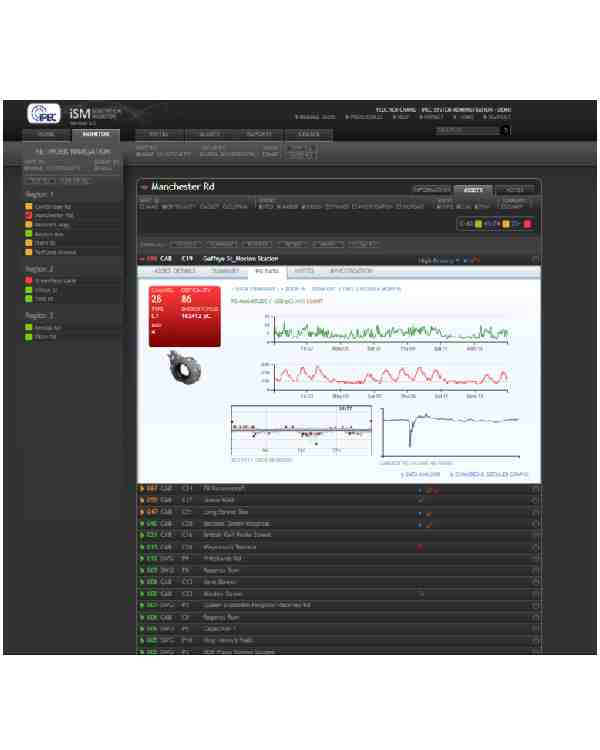Click the IPEC logo
The width and height of the screenshot is (600, 750).
pyautogui.click(x=44, y=114)
